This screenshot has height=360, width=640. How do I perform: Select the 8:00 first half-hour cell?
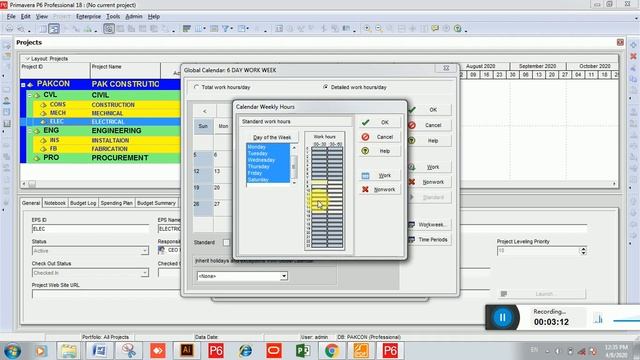pyautogui.click(x=319, y=182)
